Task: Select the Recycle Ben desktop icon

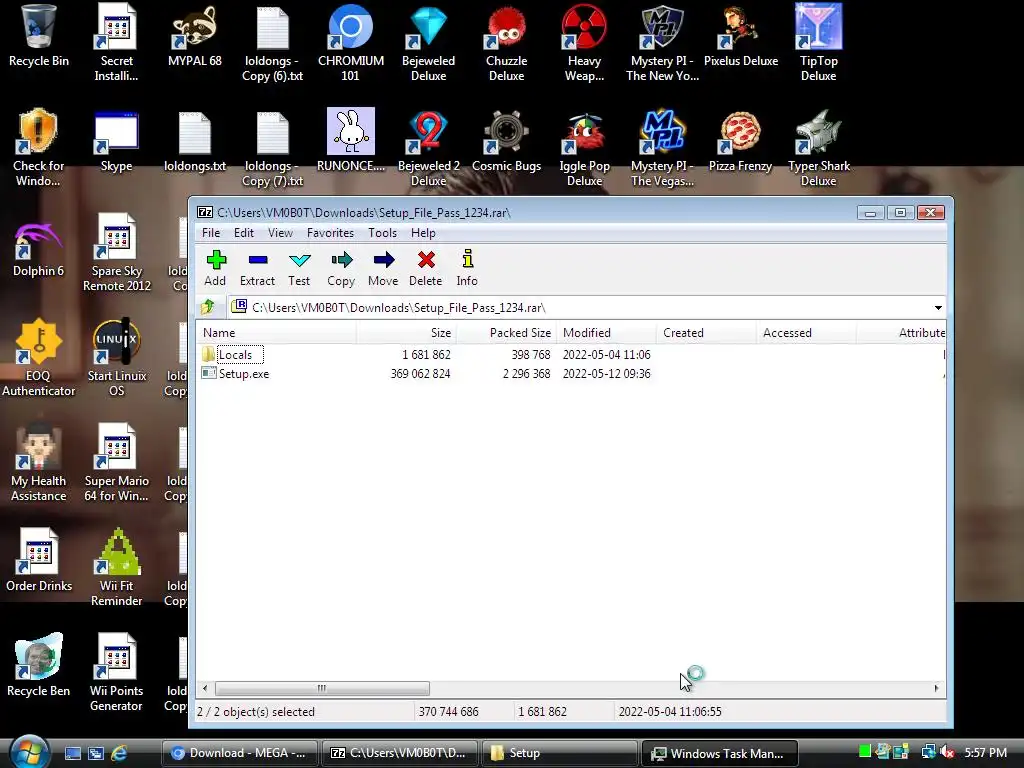Action: (39, 666)
